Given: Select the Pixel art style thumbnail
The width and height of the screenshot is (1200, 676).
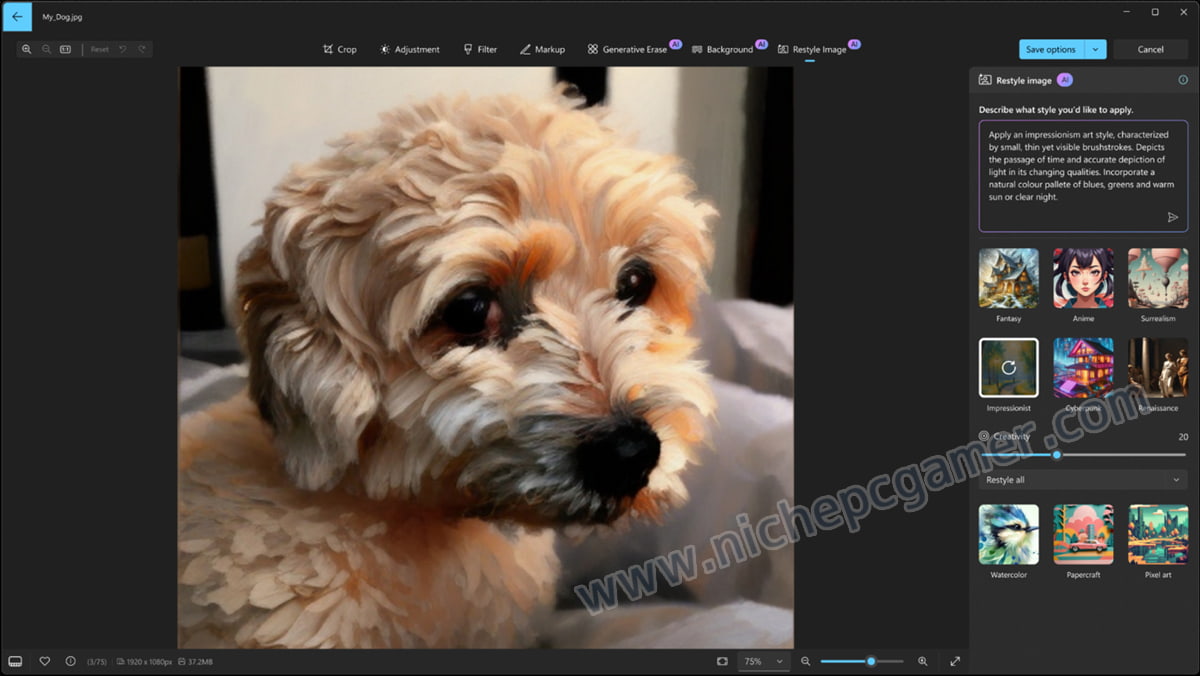Looking at the screenshot, I should click(1158, 534).
